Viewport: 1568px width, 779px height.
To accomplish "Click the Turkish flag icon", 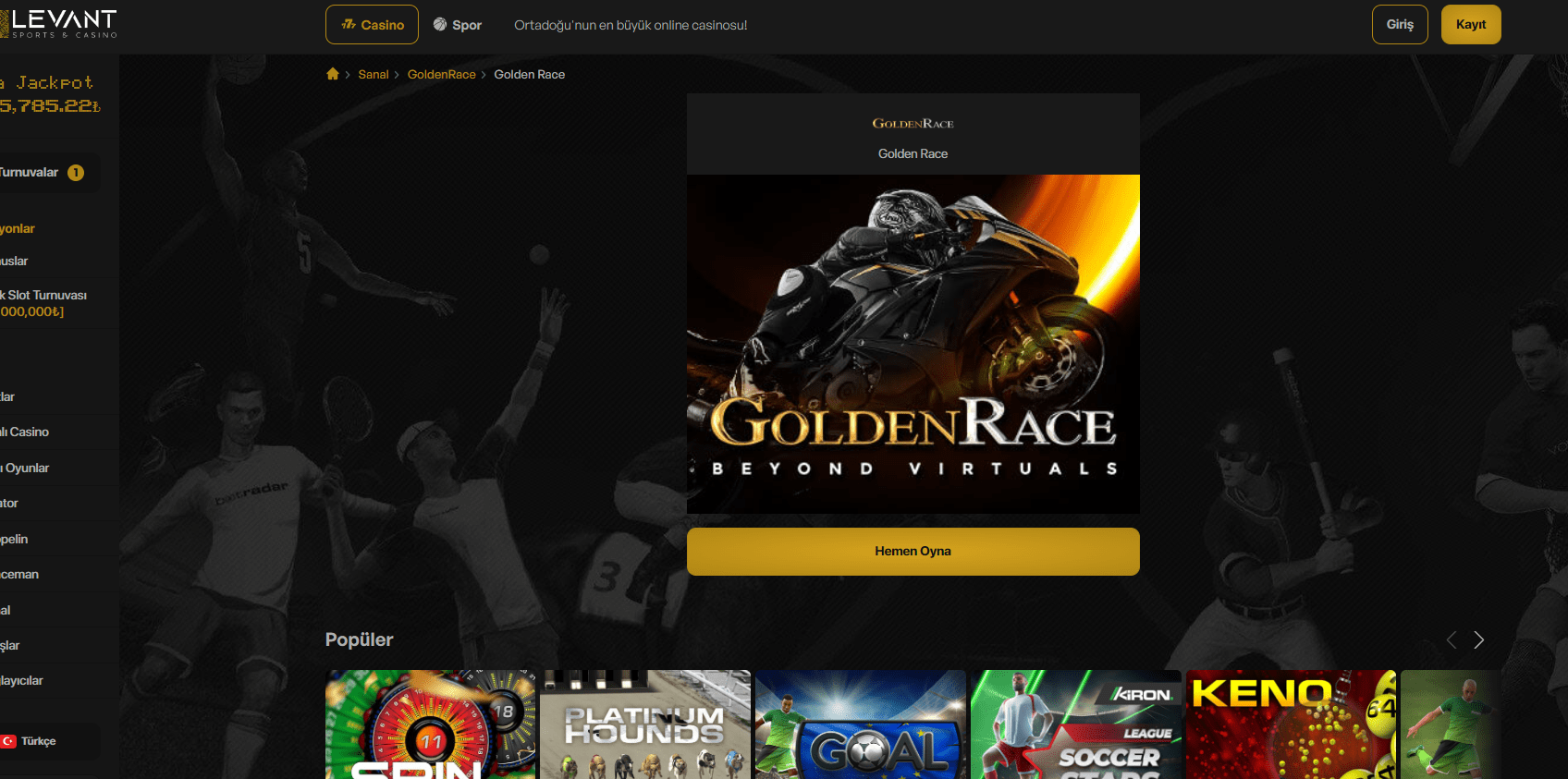I will pyautogui.click(x=8, y=741).
